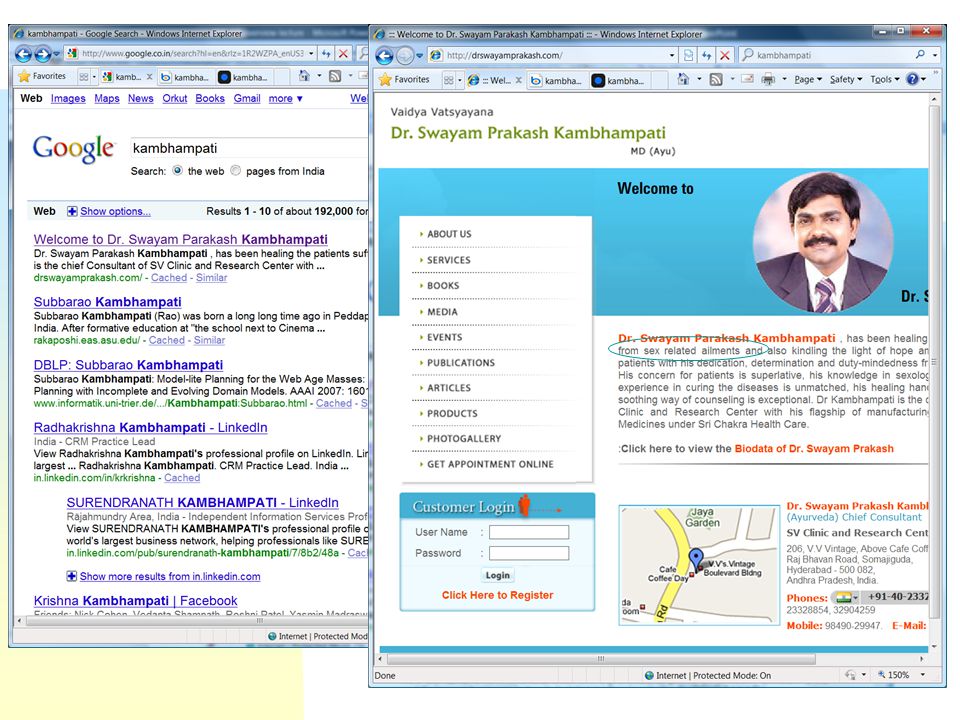
Task: Open Google Images link
Action: click(68, 99)
